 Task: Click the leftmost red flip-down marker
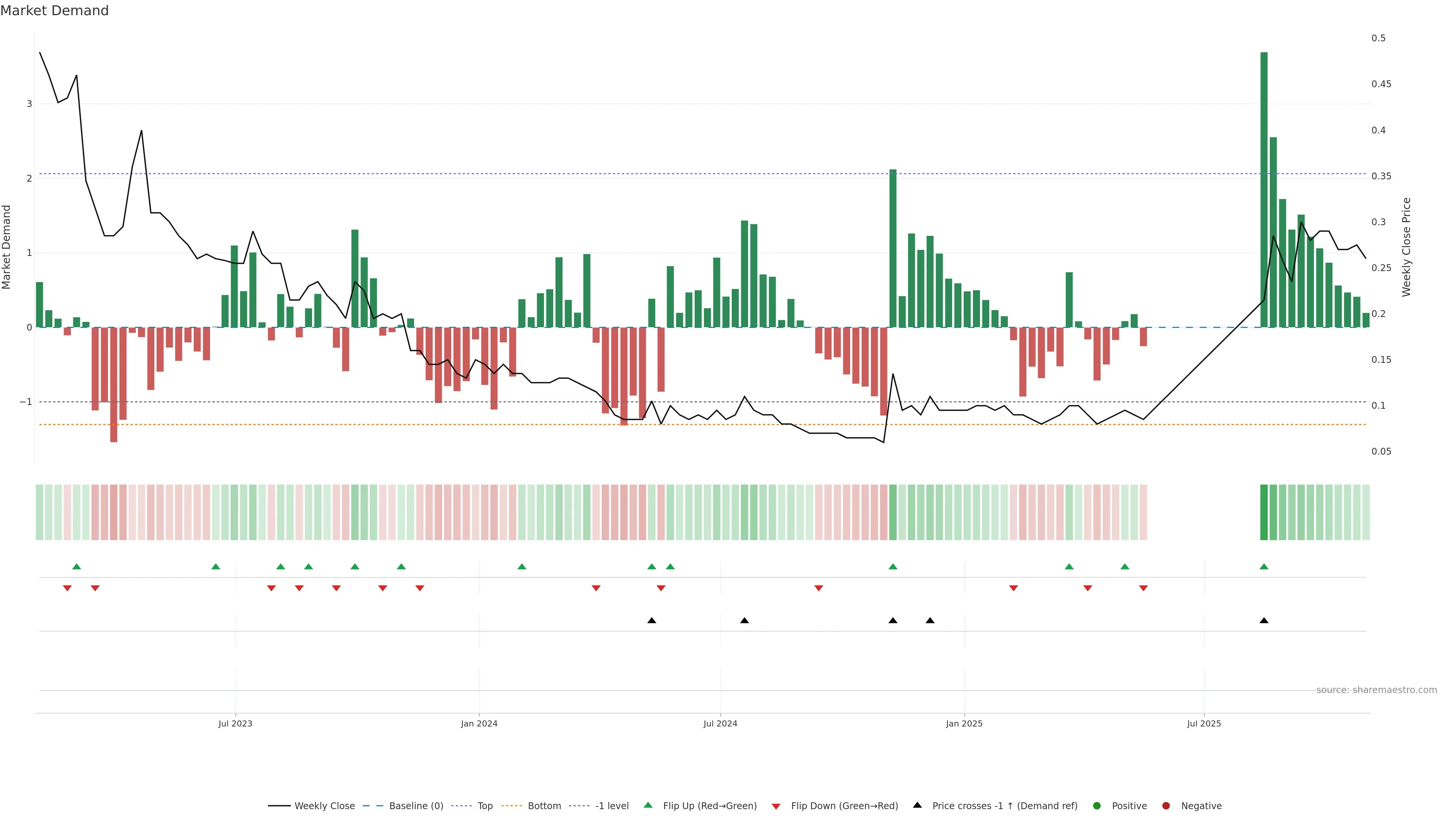[x=67, y=588]
